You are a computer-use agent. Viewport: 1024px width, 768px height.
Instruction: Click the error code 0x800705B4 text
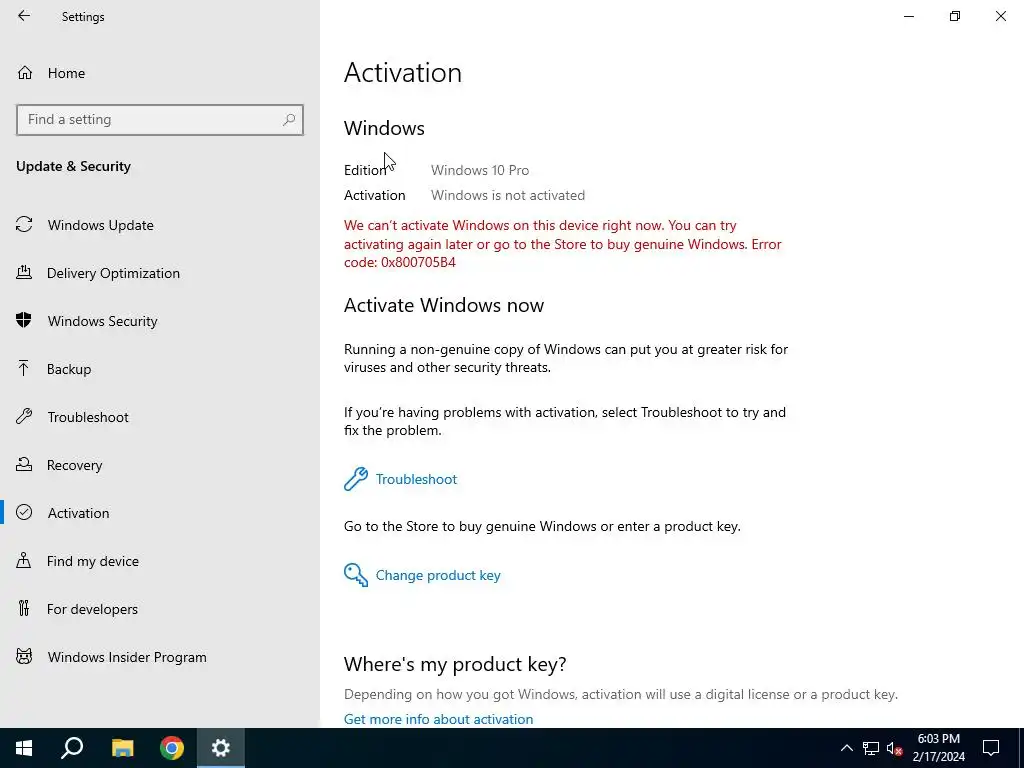tap(418, 262)
